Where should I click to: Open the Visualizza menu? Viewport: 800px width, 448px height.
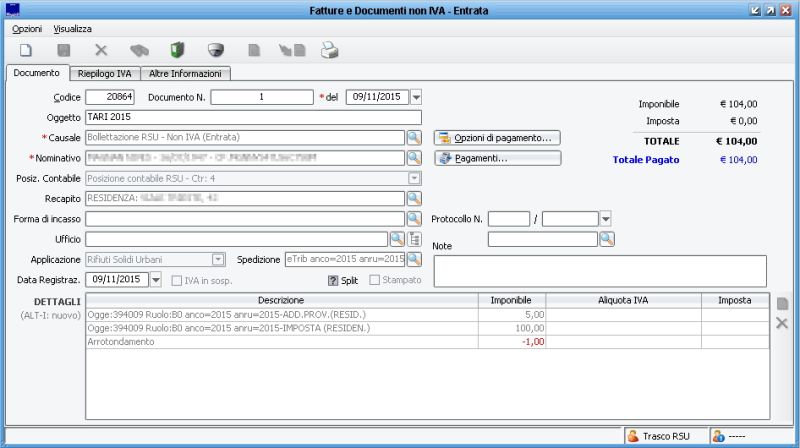(73, 29)
